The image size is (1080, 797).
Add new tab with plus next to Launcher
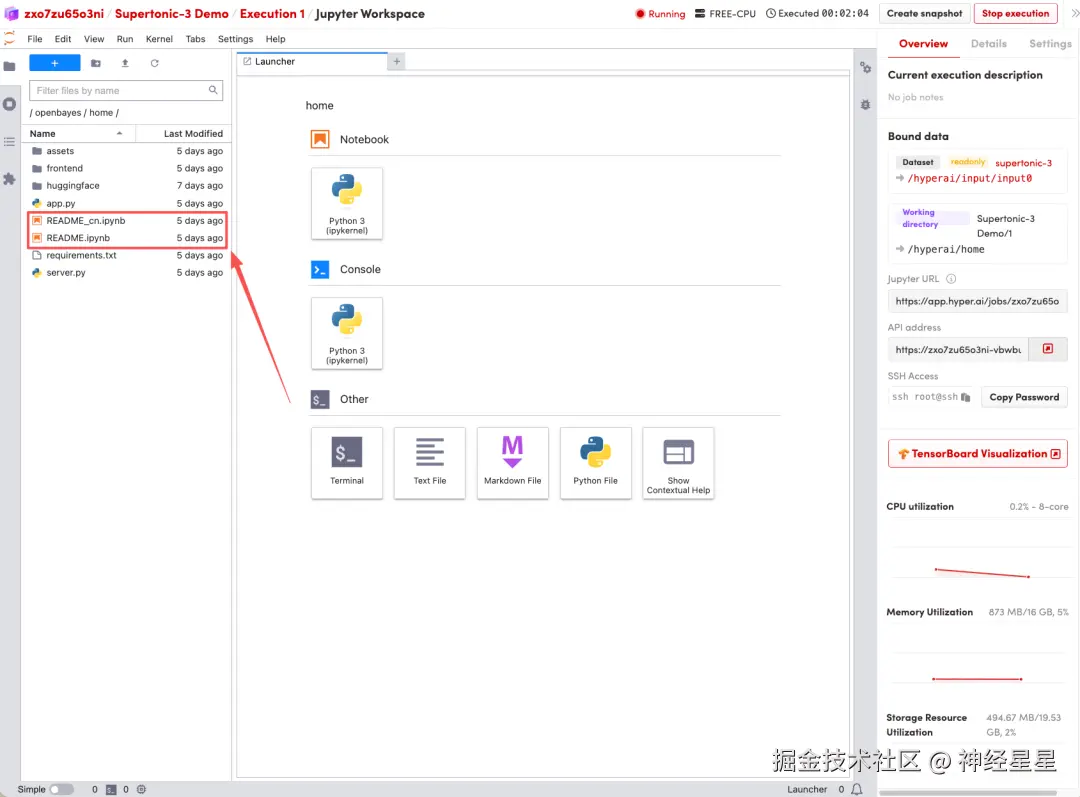point(397,61)
